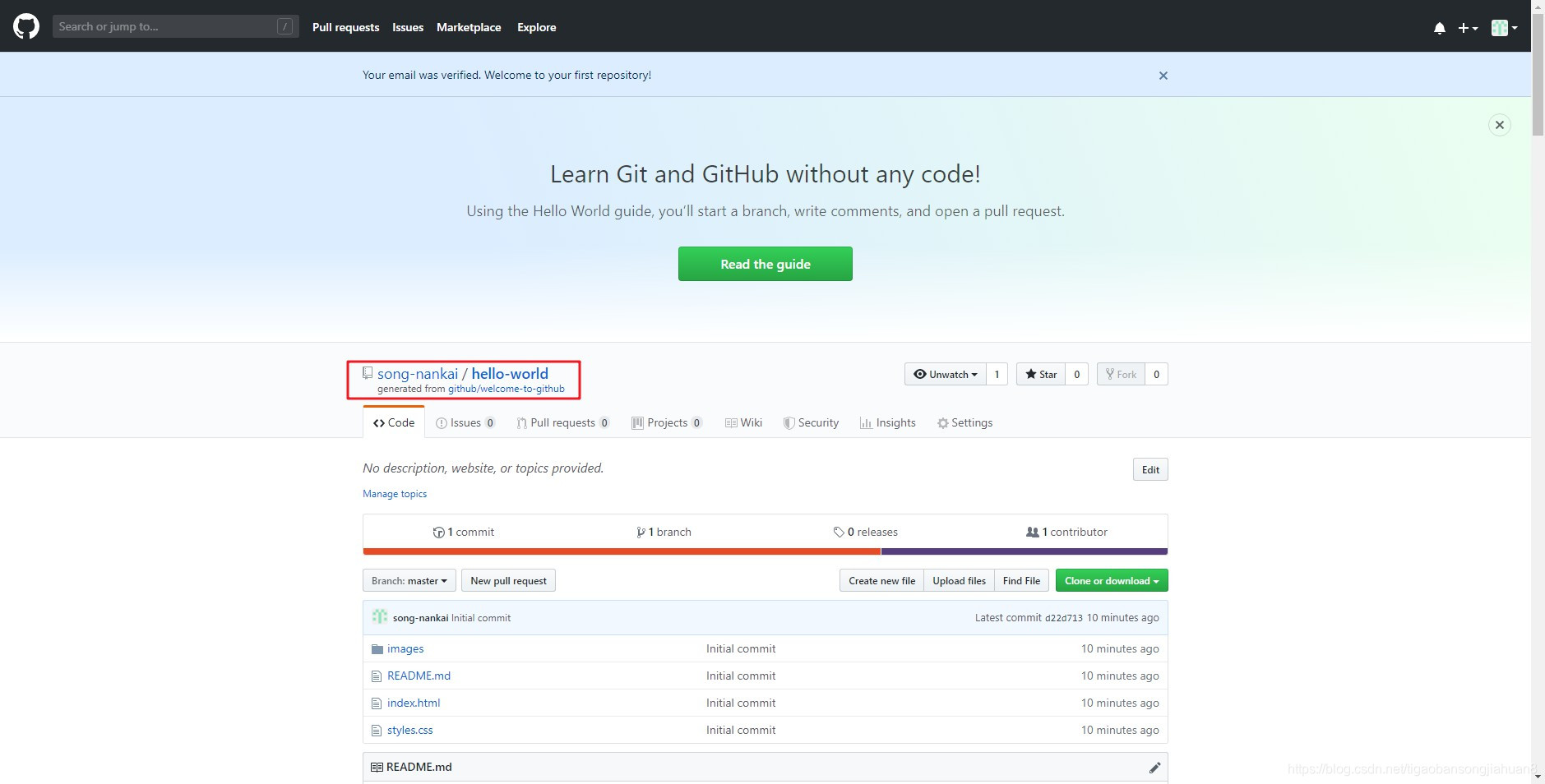Click the images folder icon

tap(377, 649)
